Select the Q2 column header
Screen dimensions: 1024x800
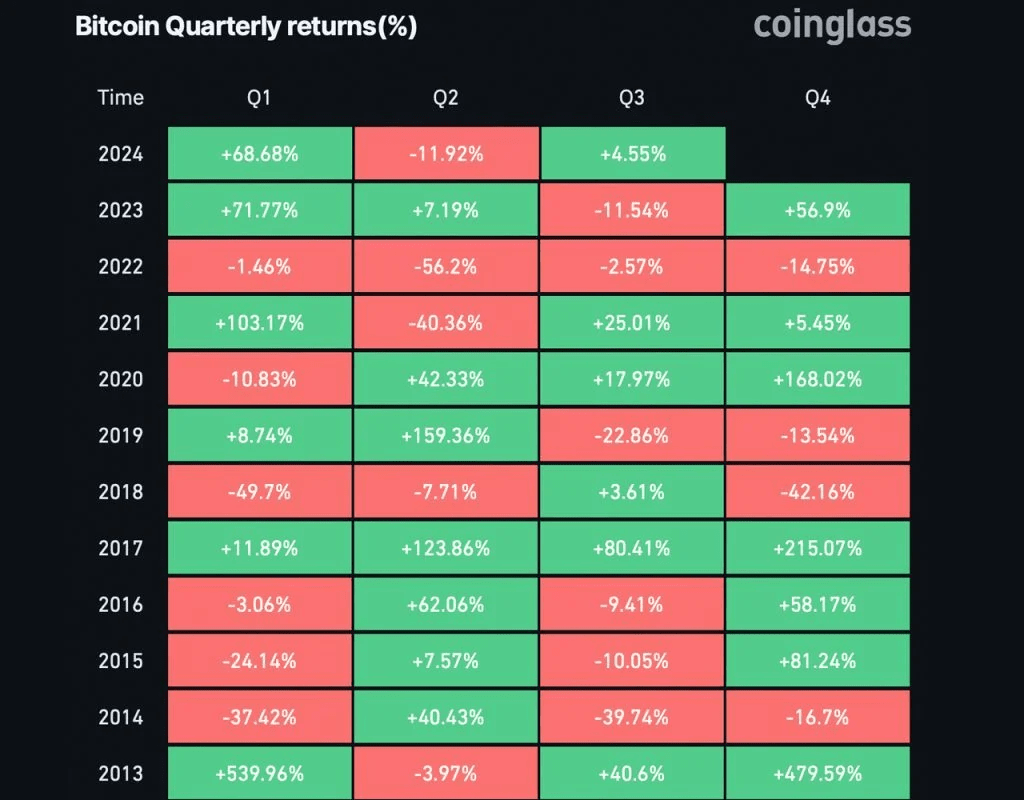[x=446, y=98]
